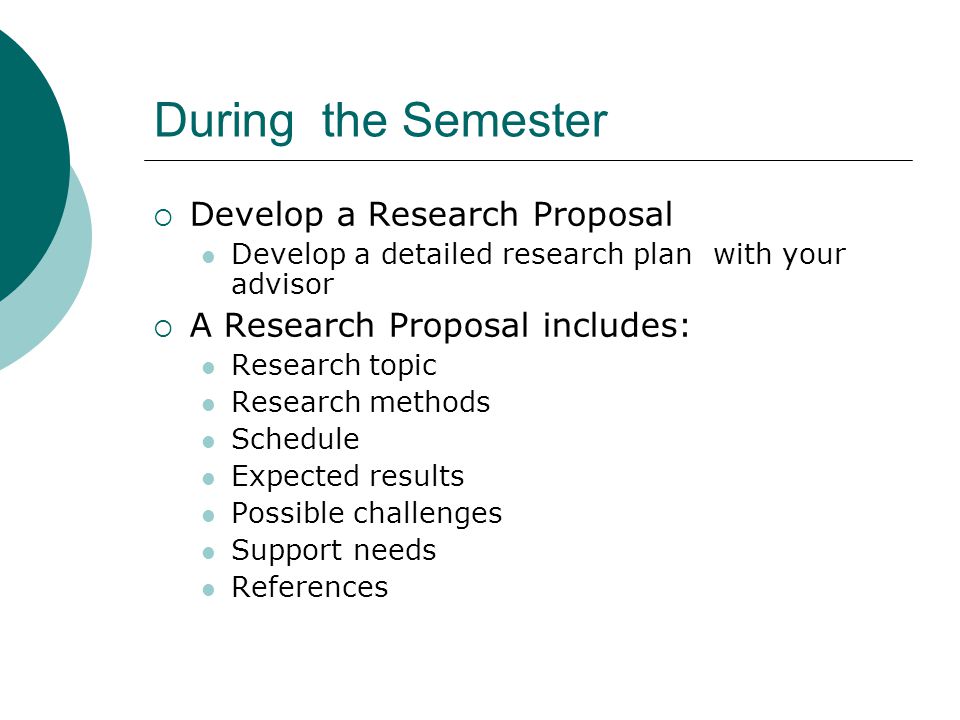The image size is (960, 720).
Task: Select the 'Possible challenges' item
Action: 367,514
